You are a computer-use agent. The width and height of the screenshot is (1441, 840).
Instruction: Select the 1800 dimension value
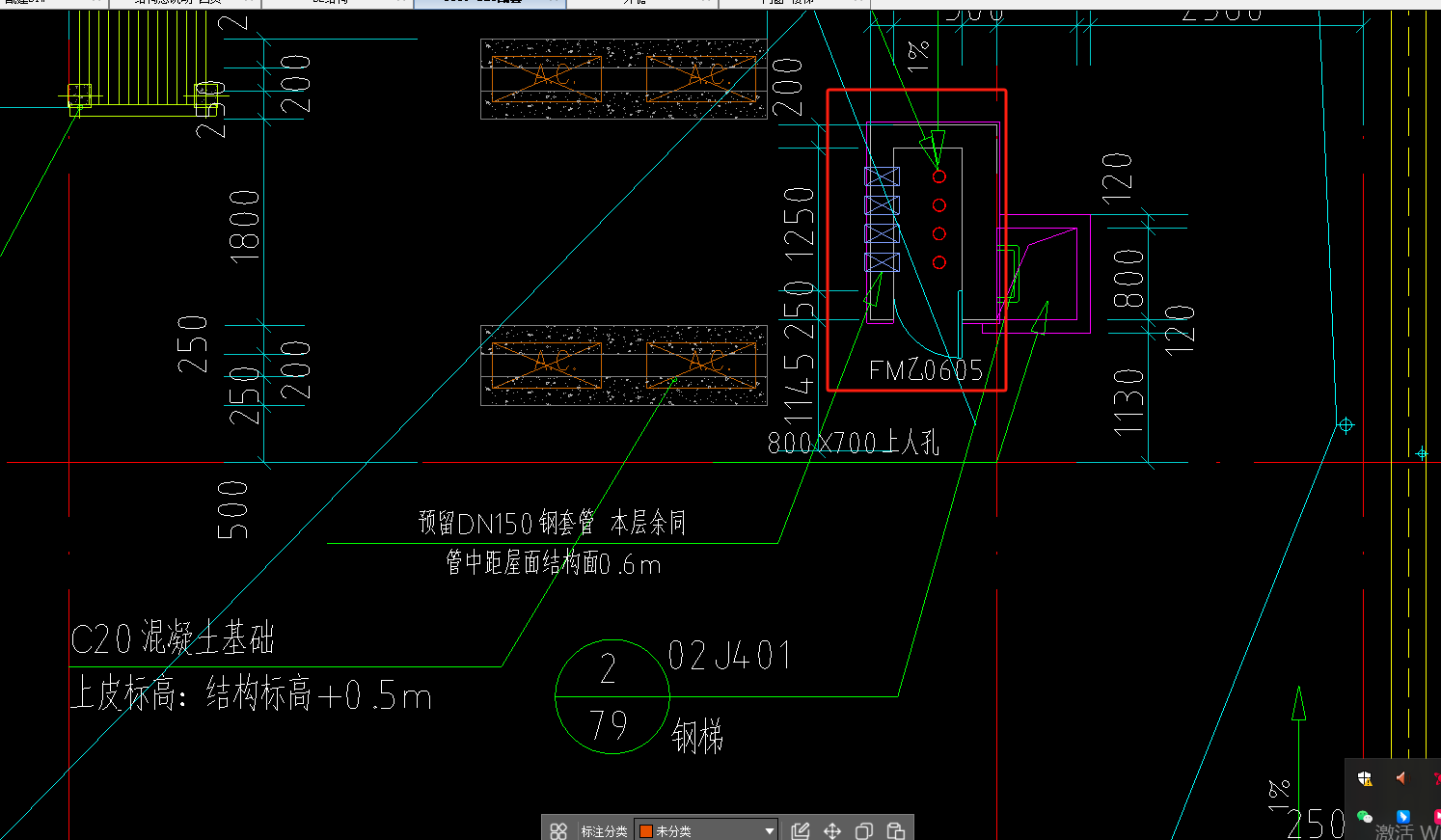pyautogui.click(x=245, y=227)
